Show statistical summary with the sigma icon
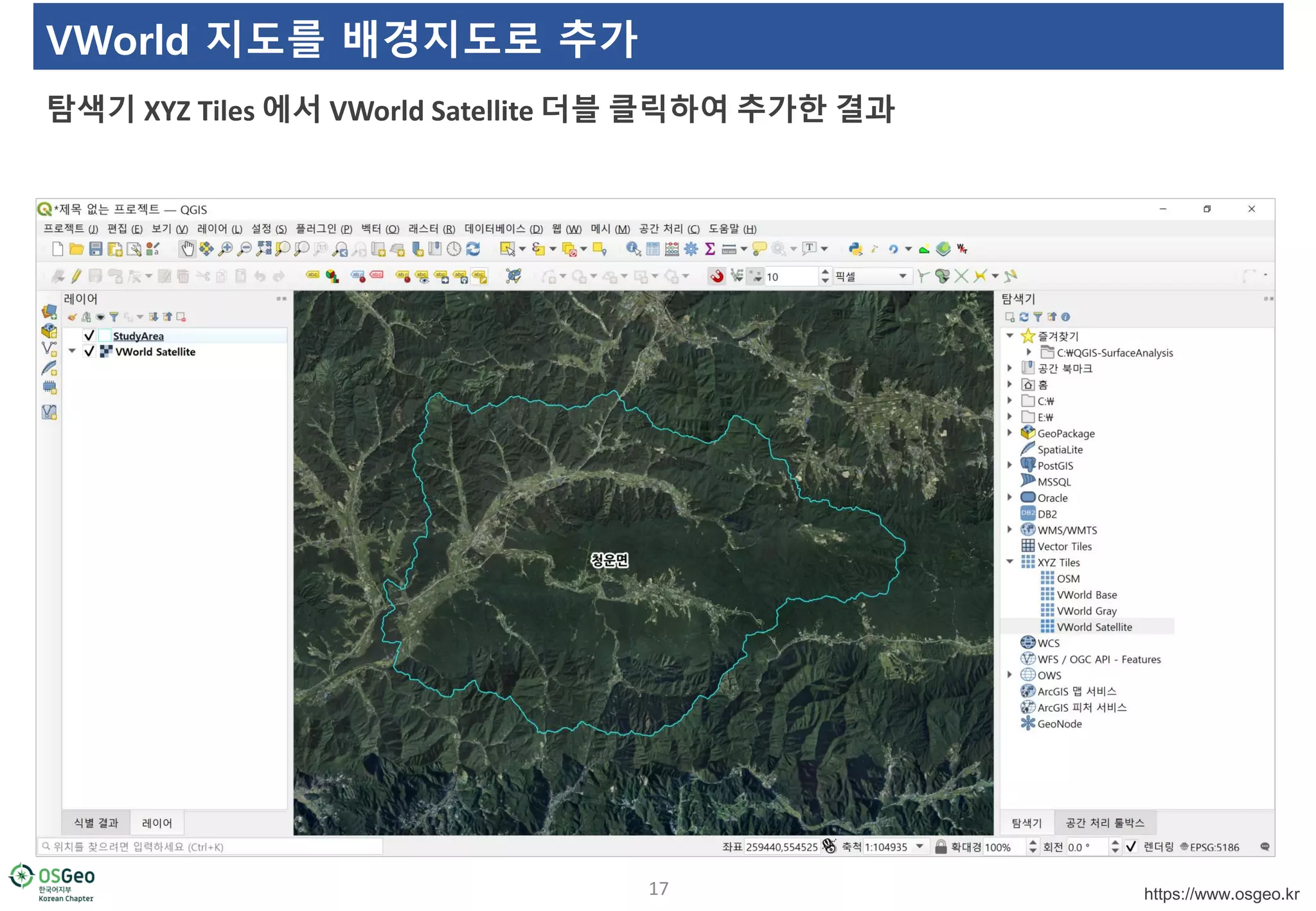 coord(710,249)
